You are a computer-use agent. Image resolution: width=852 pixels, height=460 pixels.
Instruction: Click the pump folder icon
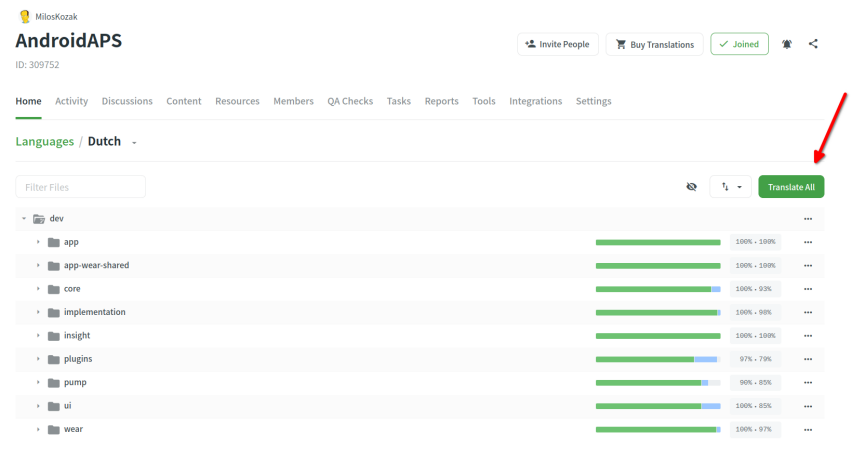pyautogui.click(x=53, y=382)
